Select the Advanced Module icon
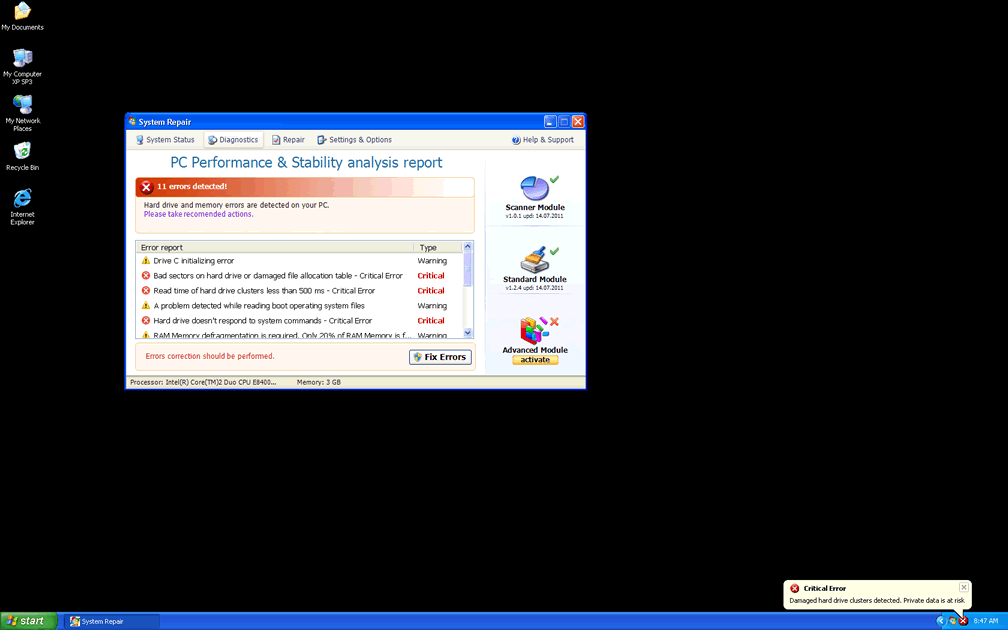Viewport: 1008px width, 630px height. click(x=534, y=331)
